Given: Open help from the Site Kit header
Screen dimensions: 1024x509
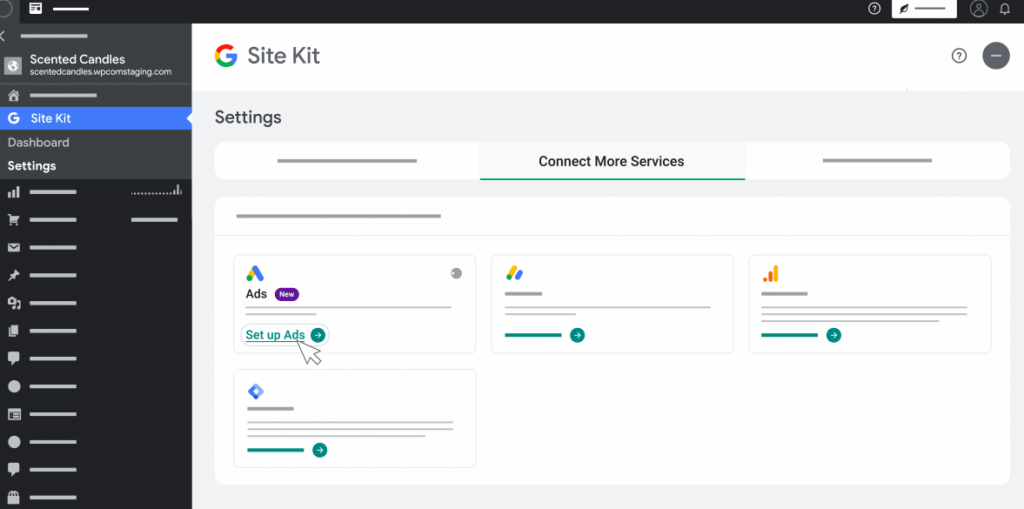Looking at the screenshot, I should (x=959, y=56).
